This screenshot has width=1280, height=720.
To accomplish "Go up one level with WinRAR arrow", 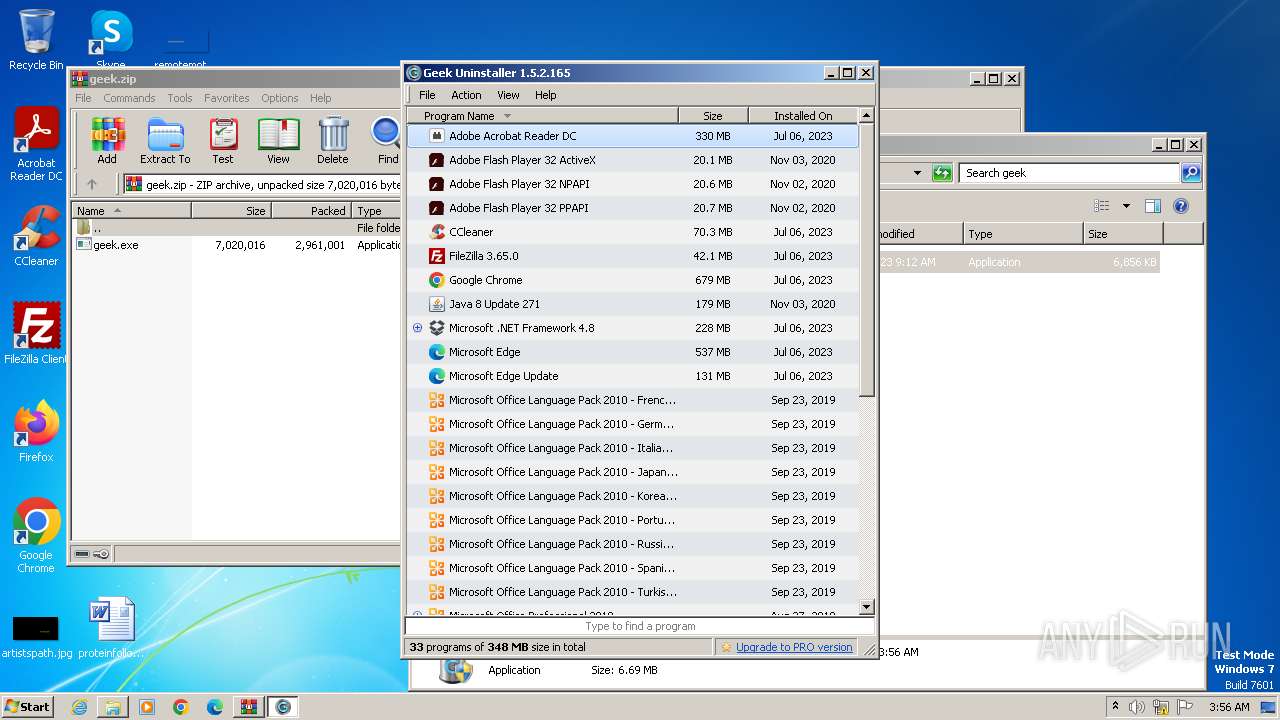I will pyautogui.click(x=92, y=184).
